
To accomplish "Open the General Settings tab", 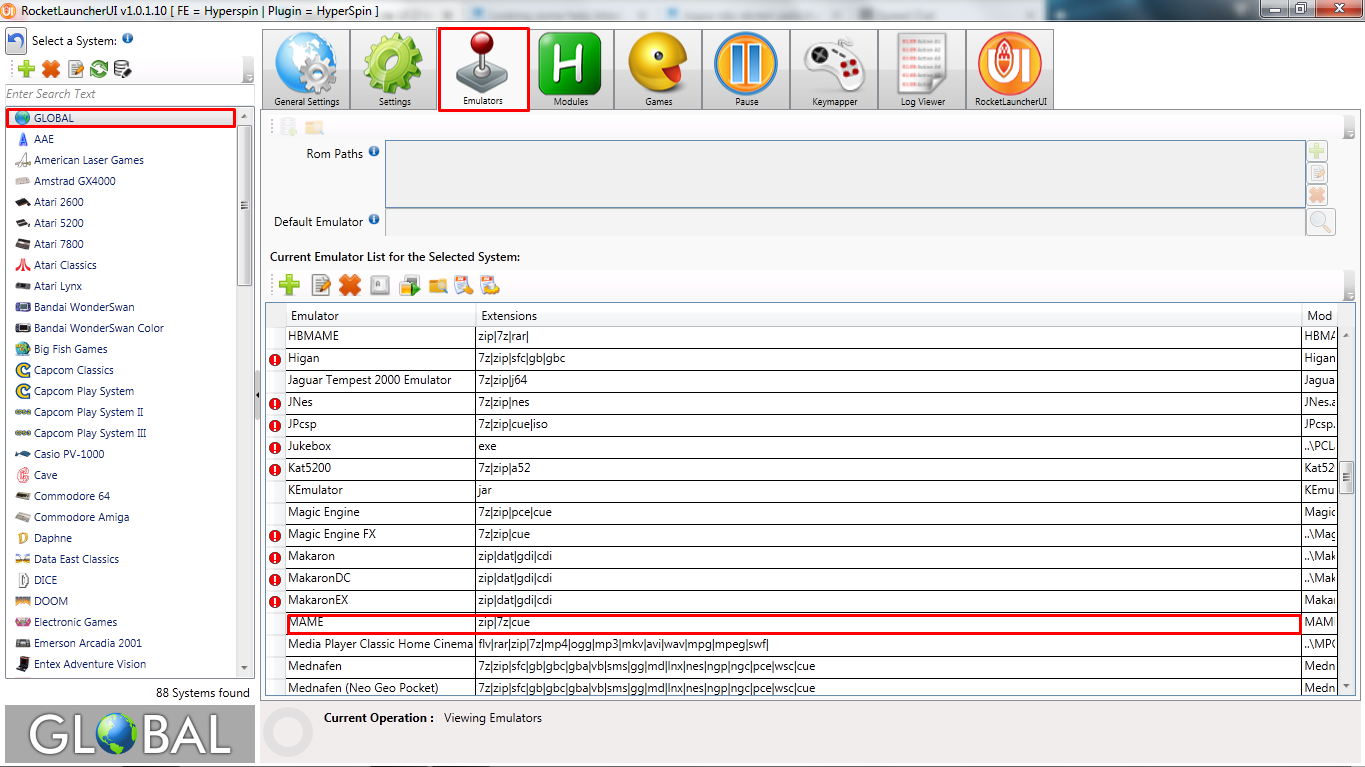I will click(x=306, y=69).
